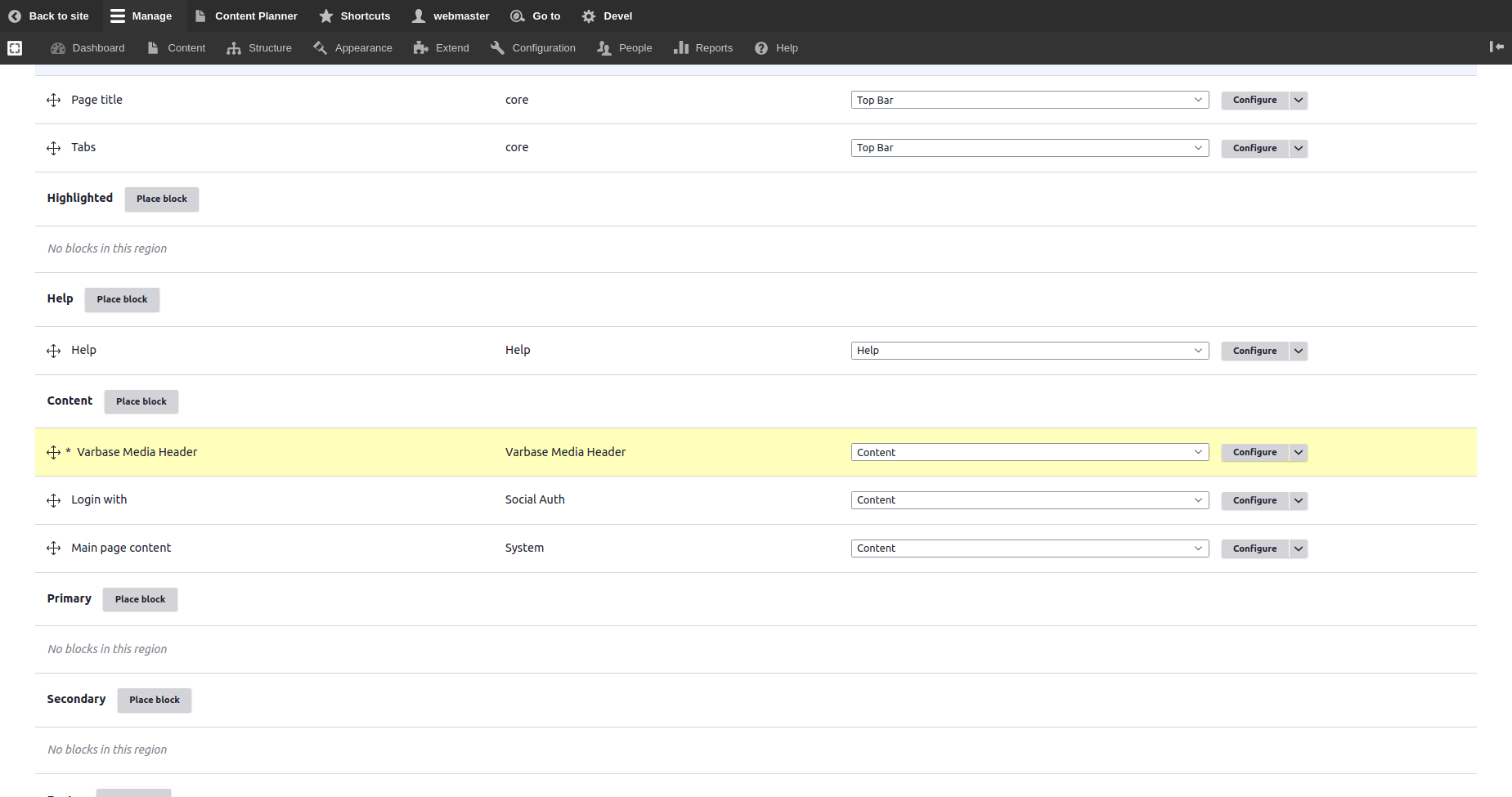Expand operations arrow for Help block
1512x797 pixels.
coord(1299,351)
